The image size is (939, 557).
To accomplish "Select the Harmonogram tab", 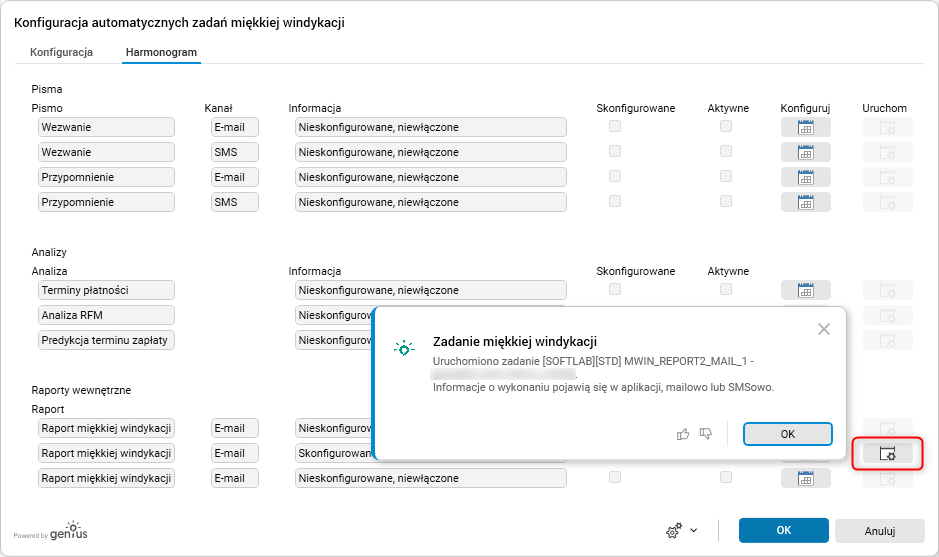I will [161, 52].
